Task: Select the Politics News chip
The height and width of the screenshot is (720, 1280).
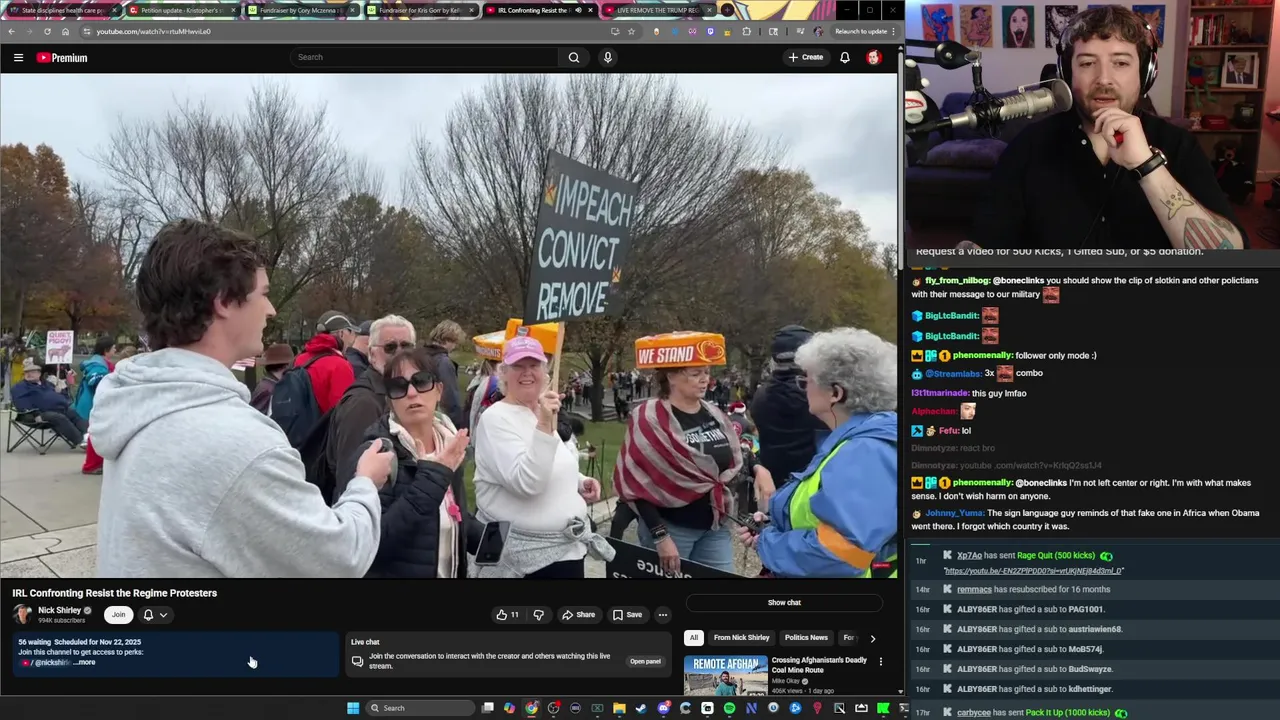Action: pyautogui.click(x=806, y=638)
